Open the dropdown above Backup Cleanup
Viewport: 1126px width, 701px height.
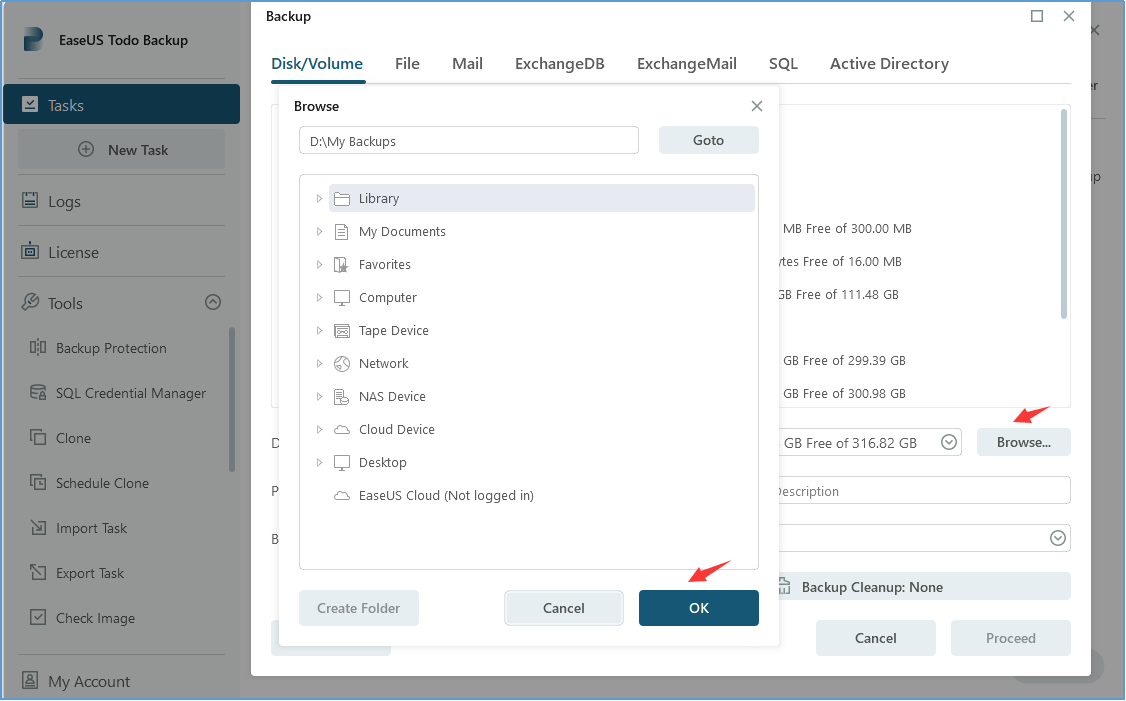click(x=1058, y=538)
